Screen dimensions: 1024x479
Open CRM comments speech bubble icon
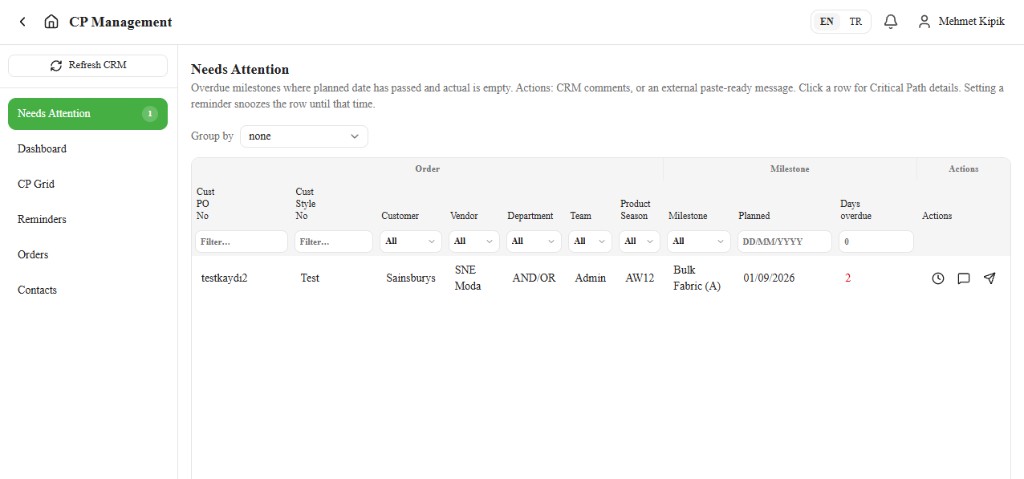coord(963,278)
